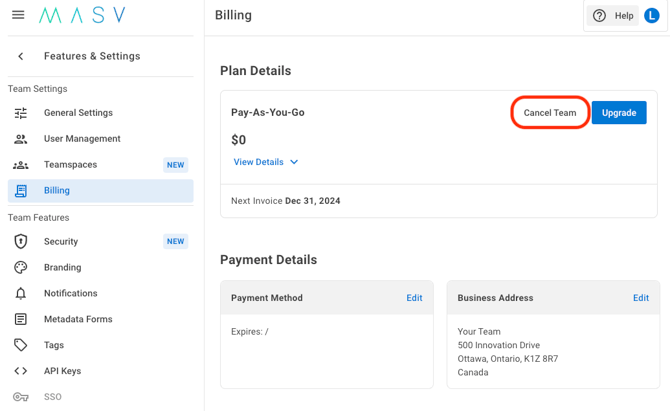Click the blue Upgrade button
The width and height of the screenshot is (670, 411).
click(619, 113)
